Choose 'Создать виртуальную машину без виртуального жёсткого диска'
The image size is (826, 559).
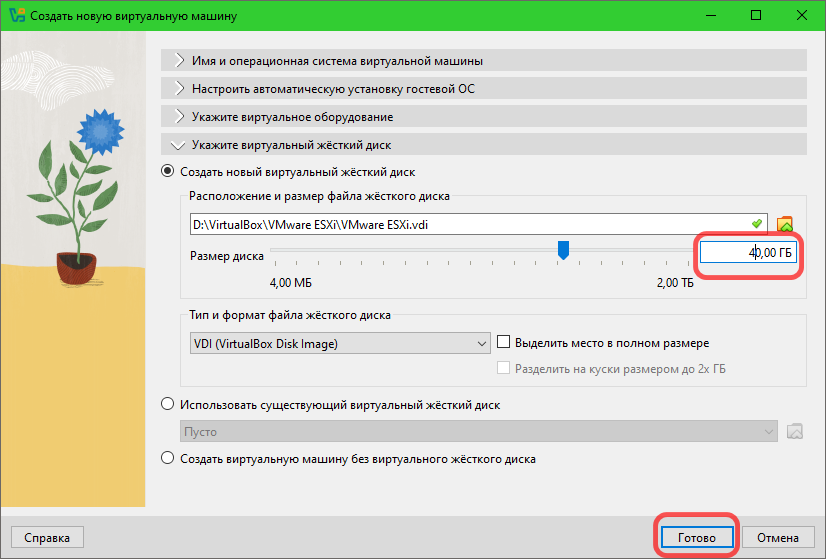click(167, 459)
